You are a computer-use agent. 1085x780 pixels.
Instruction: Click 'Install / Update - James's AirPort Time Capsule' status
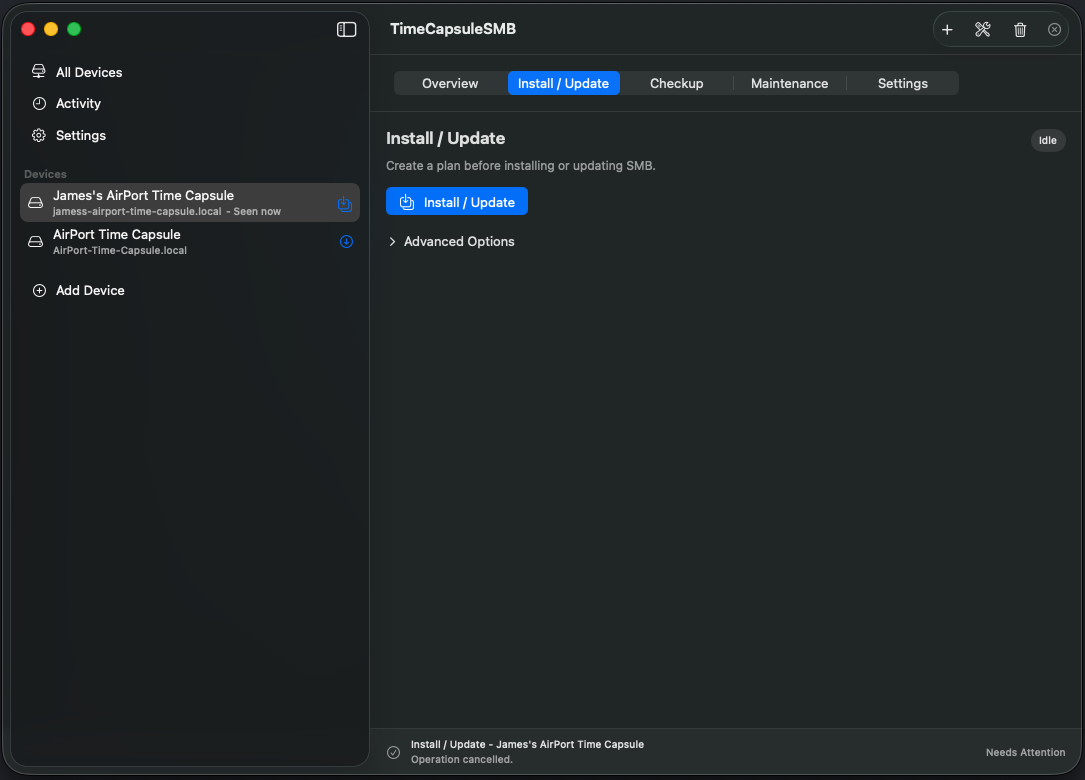point(527,744)
